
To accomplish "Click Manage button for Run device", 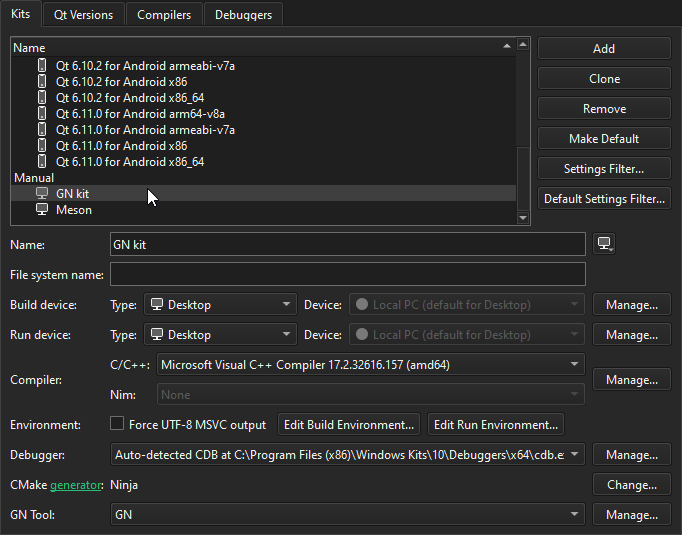I will 632,334.
